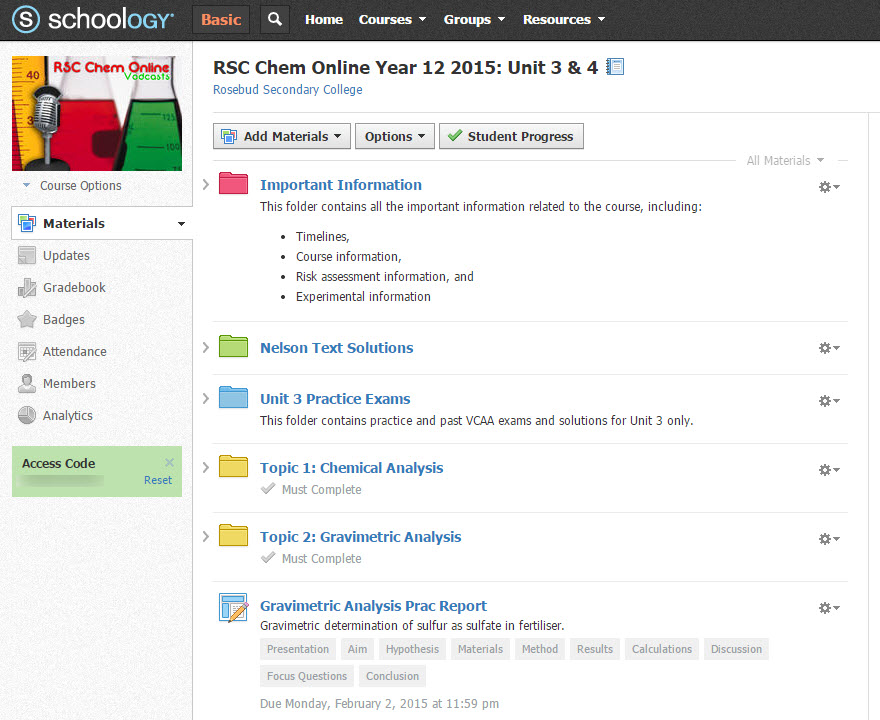This screenshot has height=720, width=880.
Task: Open Unit 3 Practice Exams link
Action: coord(335,399)
